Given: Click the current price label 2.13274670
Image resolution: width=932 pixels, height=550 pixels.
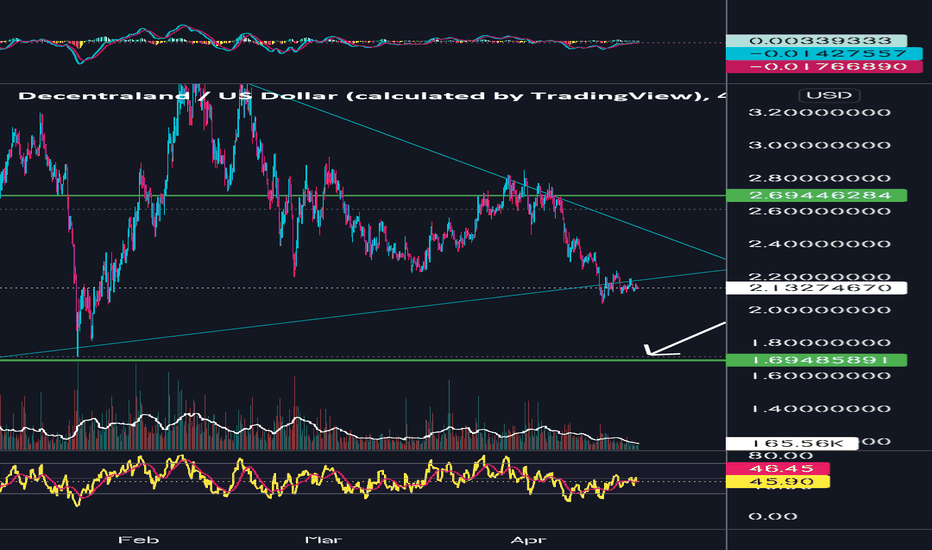Looking at the screenshot, I should tap(816, 288).
